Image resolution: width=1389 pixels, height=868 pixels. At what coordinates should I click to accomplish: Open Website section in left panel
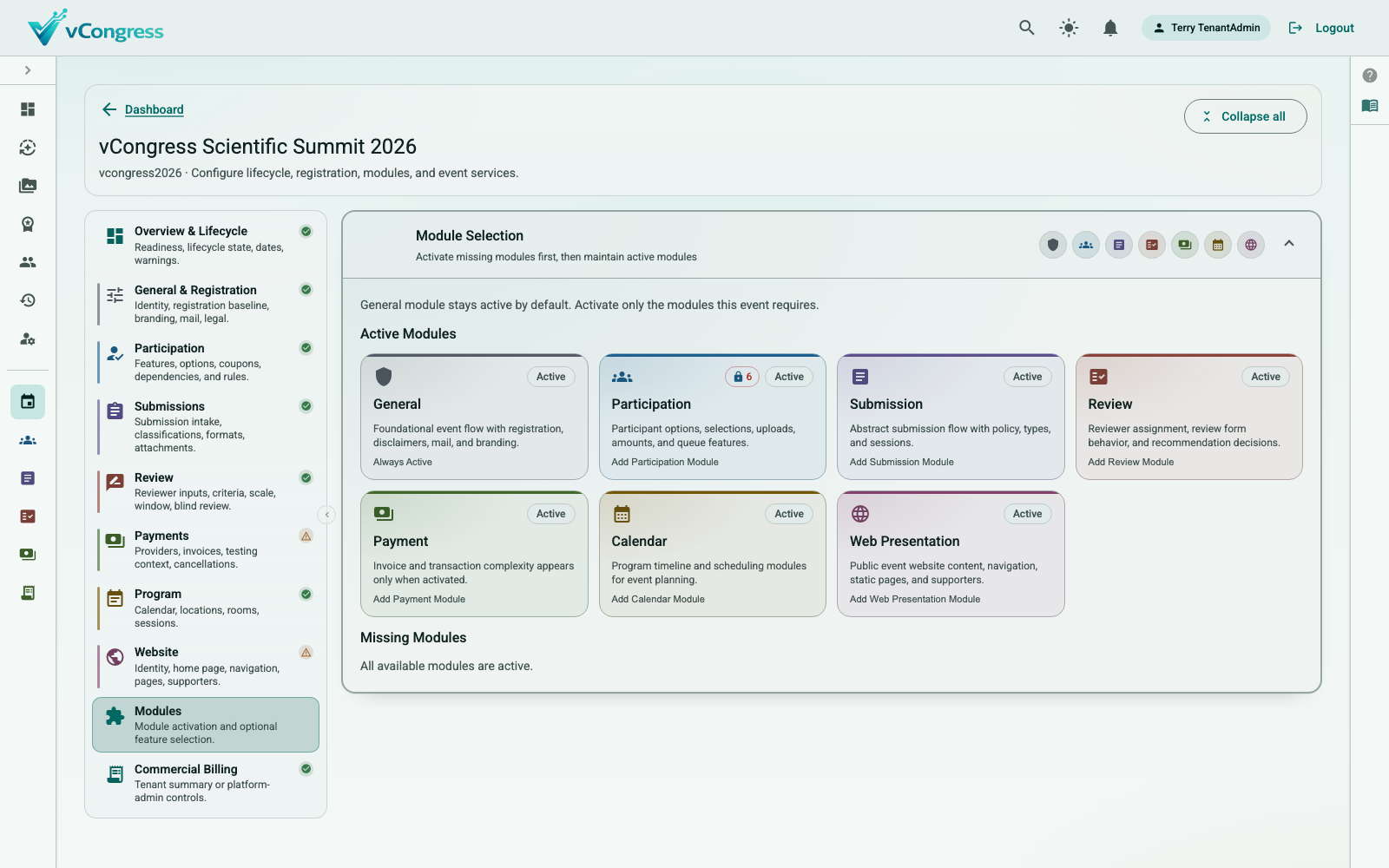coord(206,666)
